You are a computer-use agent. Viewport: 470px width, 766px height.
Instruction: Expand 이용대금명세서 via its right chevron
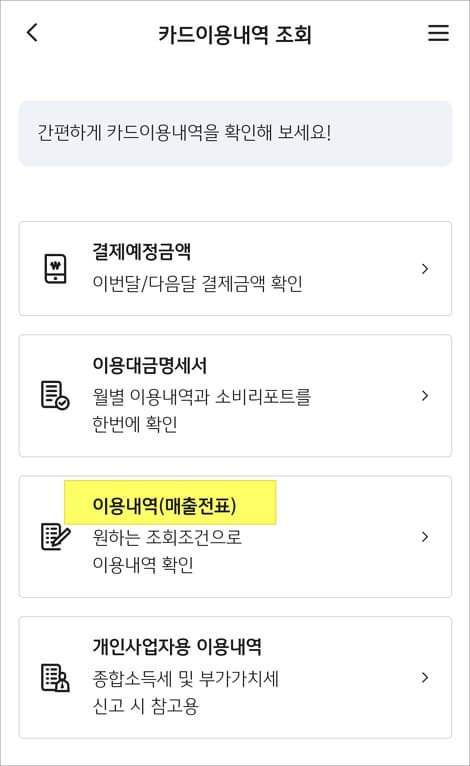[425, 396]
